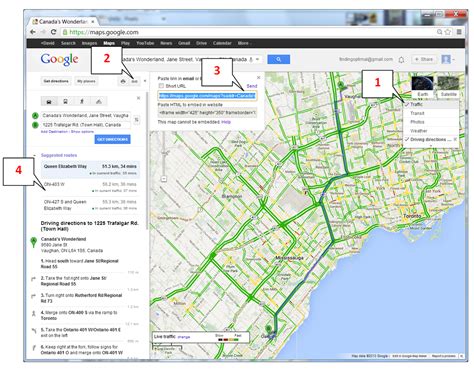The width and height of the screenshot is (474, 370).
Task: Click the Get directions button
Action: coord(56,81)
